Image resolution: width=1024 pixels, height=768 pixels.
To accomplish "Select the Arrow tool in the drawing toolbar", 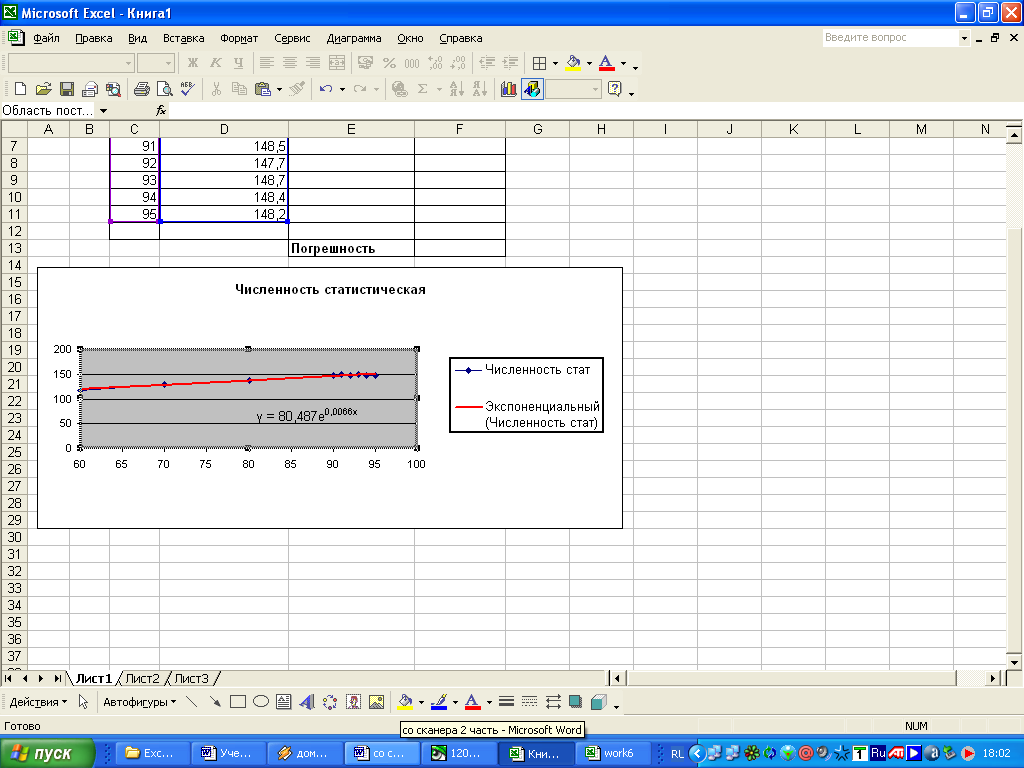I will click(x=214, y=702).
